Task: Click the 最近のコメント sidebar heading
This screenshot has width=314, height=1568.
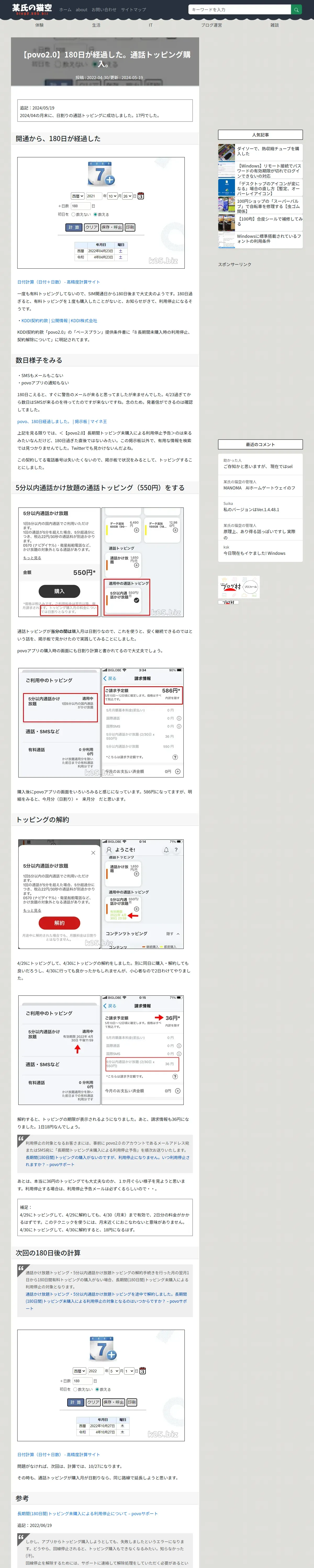Action: point(260,444)
